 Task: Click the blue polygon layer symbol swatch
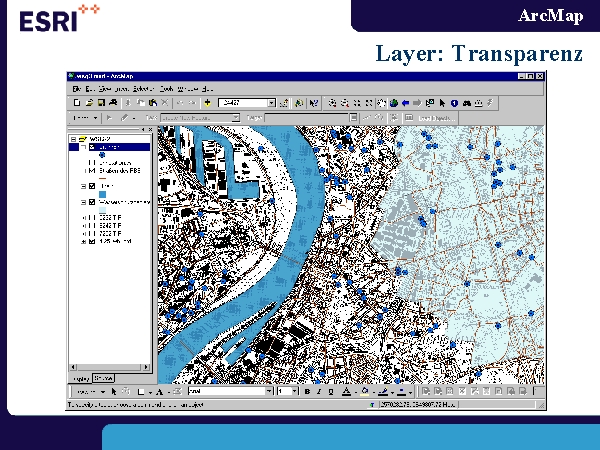pyautogui.click(x=104, y=194)
